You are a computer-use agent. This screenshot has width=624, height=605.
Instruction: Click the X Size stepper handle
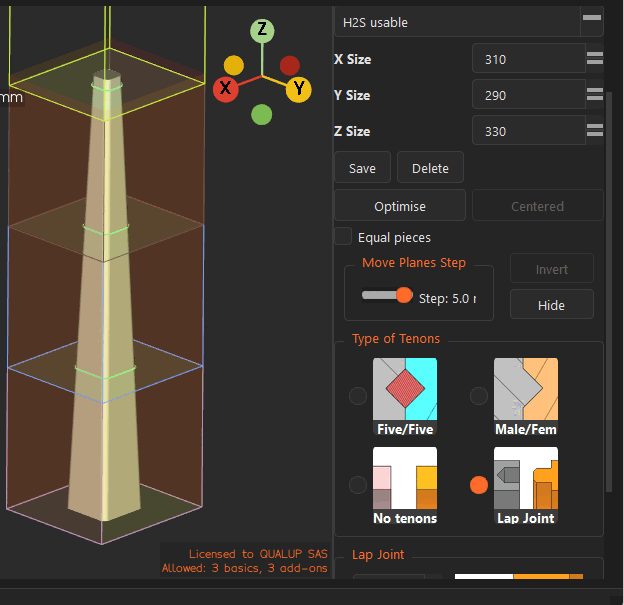pyautogui.click(x=595, y=58)
